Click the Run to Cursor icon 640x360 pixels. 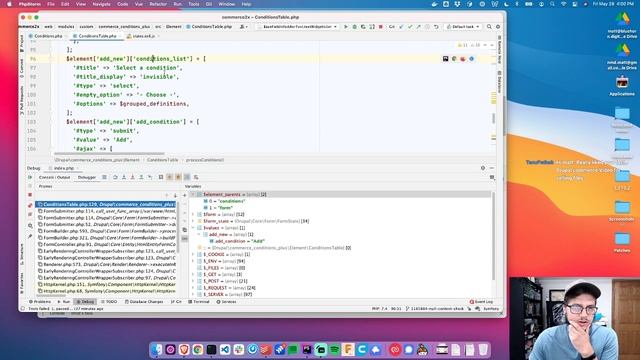[150, 177]
